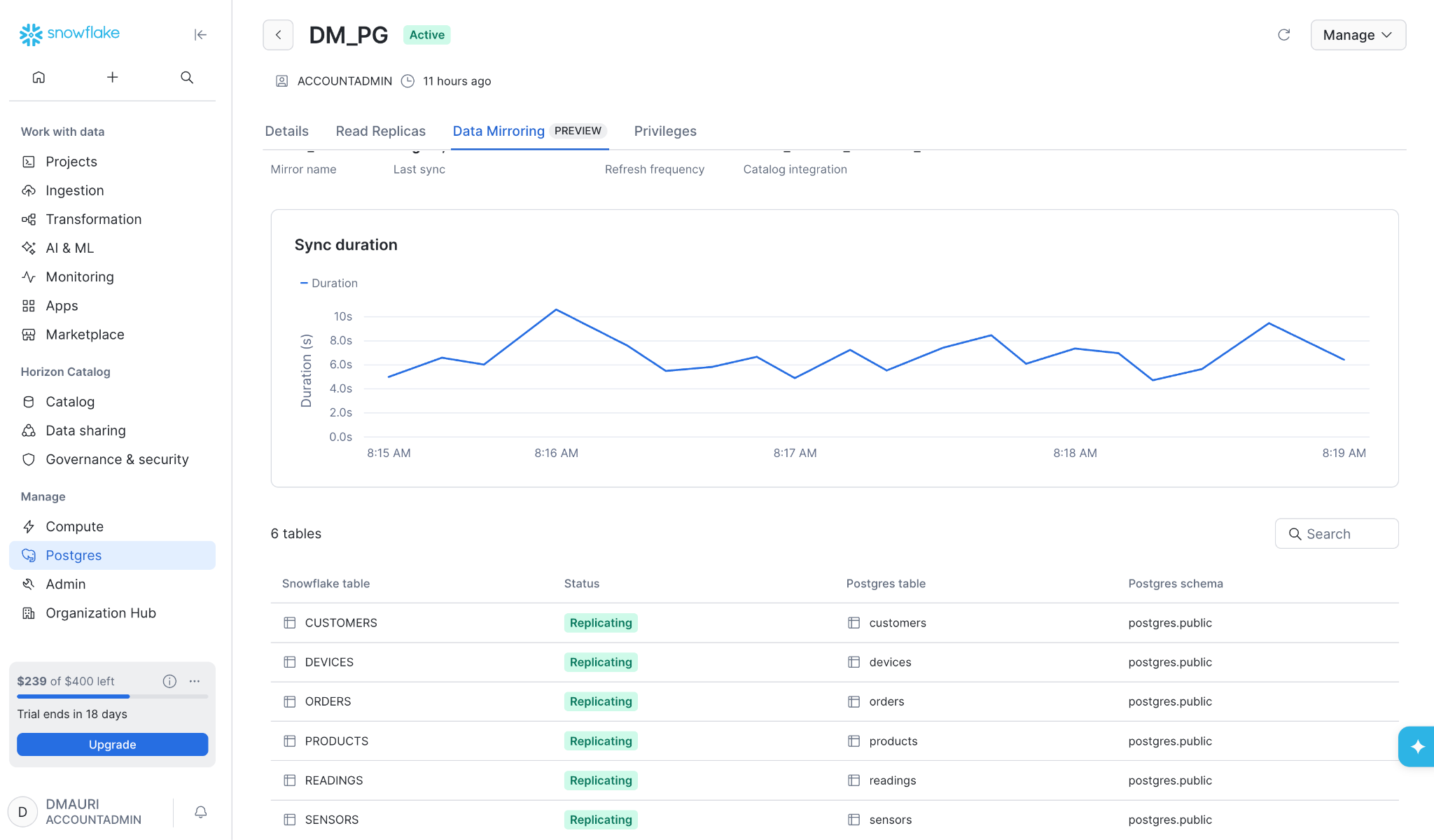Screen dimensions: 1434x840
Task: Select the Data Mirroring tab
Action: click(x=529, y=131)
